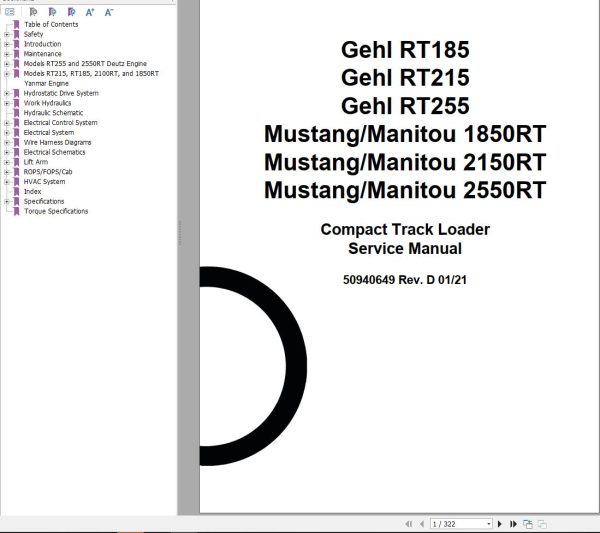Open the Safety bookmark
This screenshot has height=533, width=600.
33,34
